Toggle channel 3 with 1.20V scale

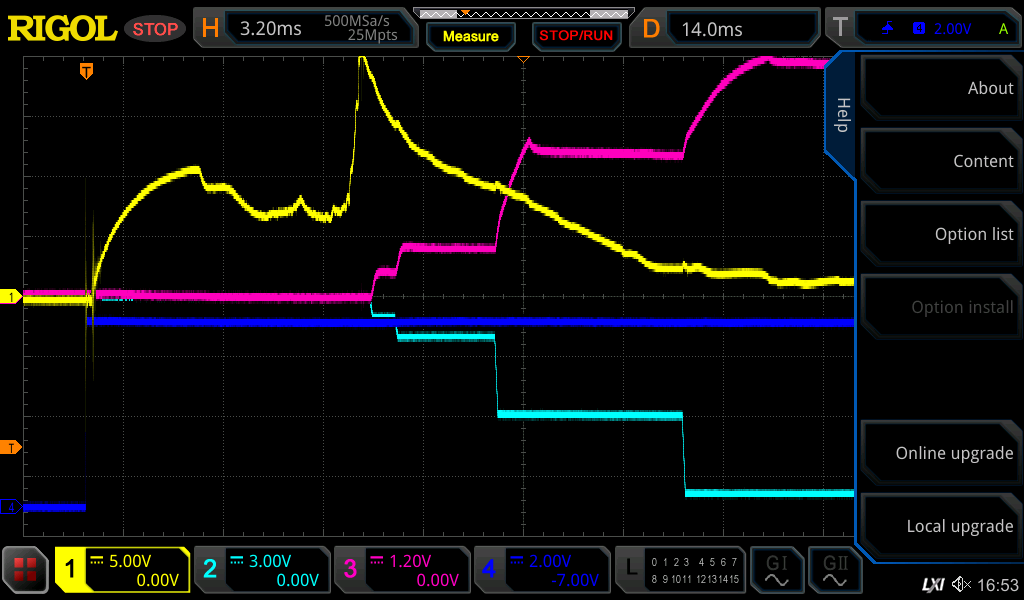[x=402, y=571]
